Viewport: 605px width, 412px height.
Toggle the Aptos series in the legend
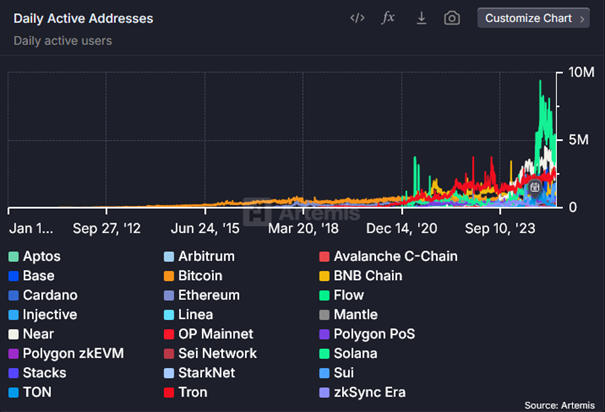pos(34,257)
